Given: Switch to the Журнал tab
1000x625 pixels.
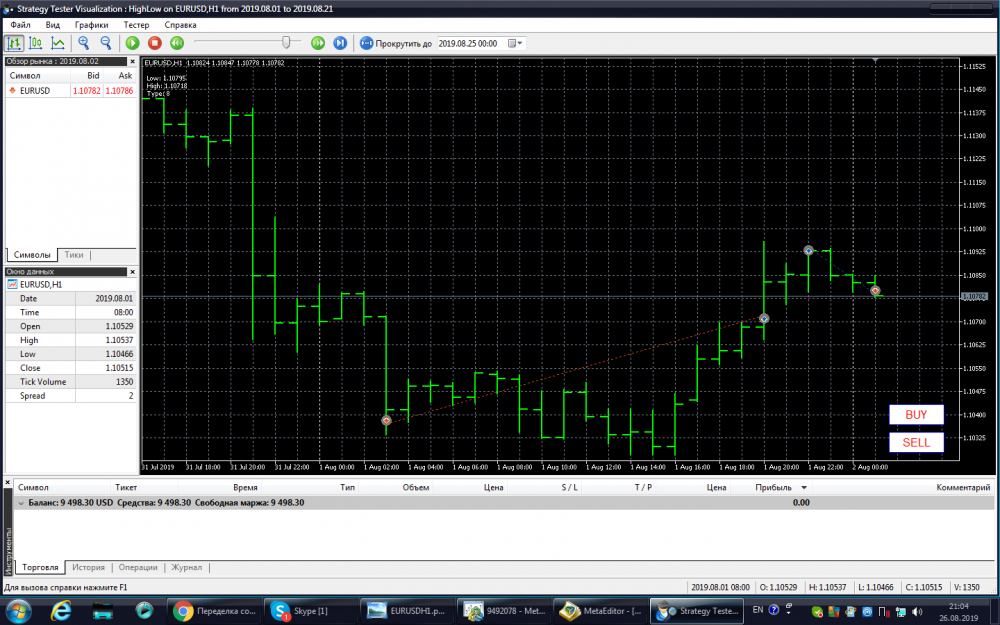Looking at the screenshot, I should [x=186, y=567].
